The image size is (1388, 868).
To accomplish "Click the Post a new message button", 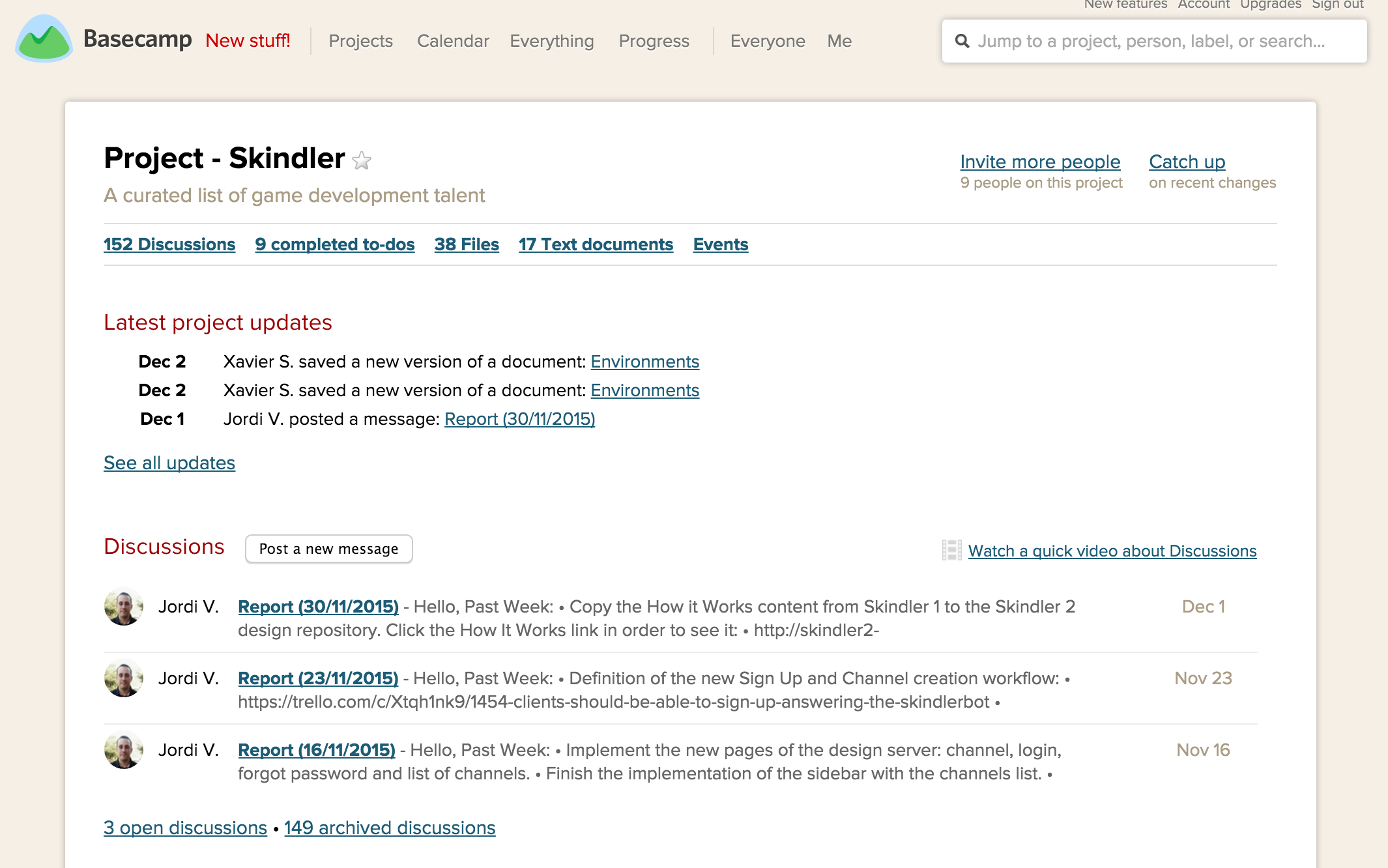I will 329,549.
